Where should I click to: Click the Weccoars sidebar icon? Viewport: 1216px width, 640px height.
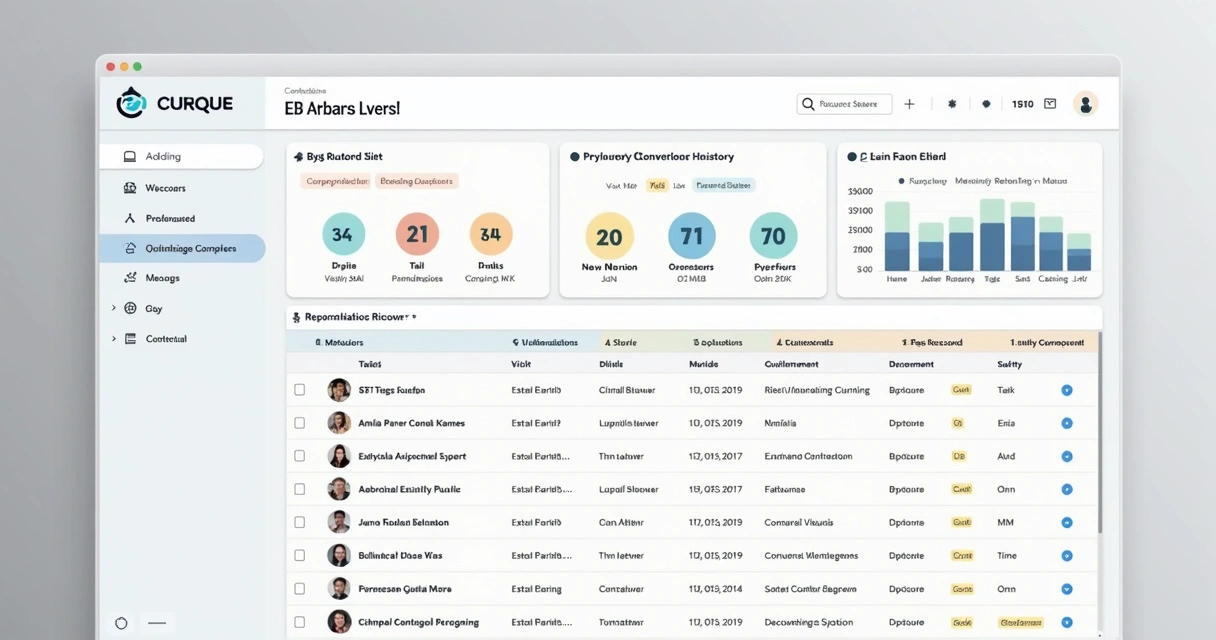(130, 187)
